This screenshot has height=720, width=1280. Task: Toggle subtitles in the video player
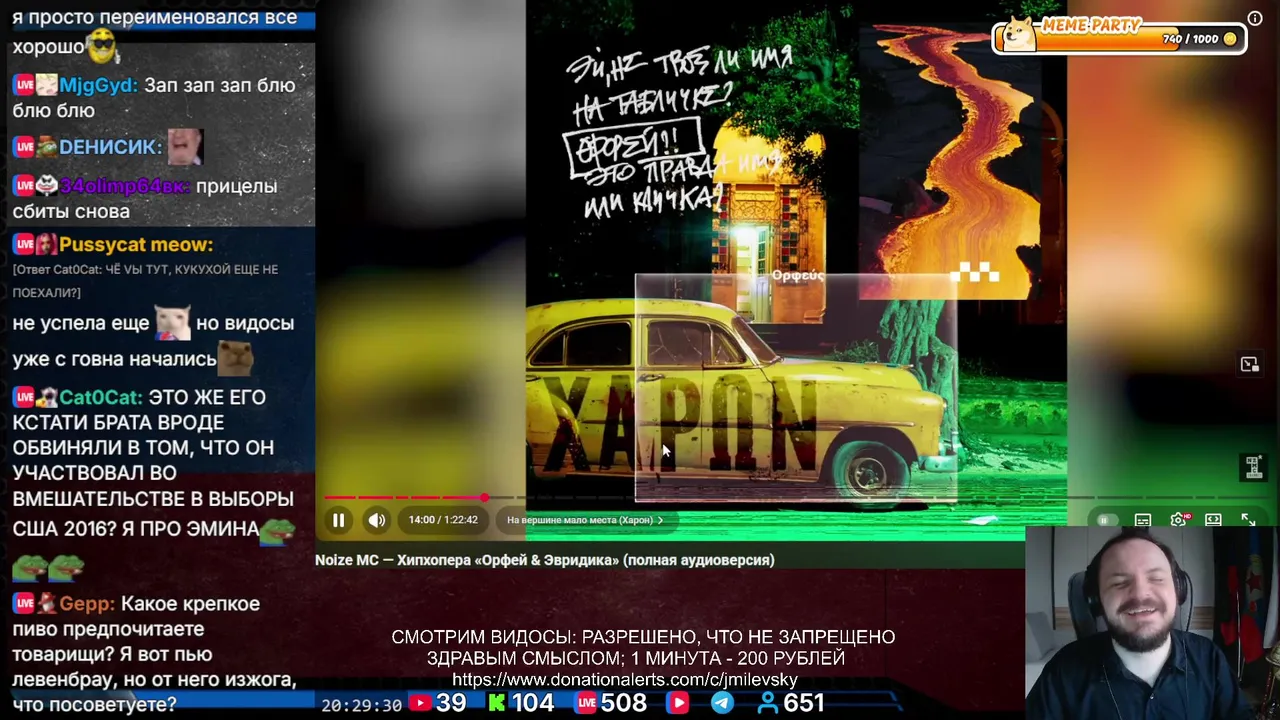[1143, 520]
